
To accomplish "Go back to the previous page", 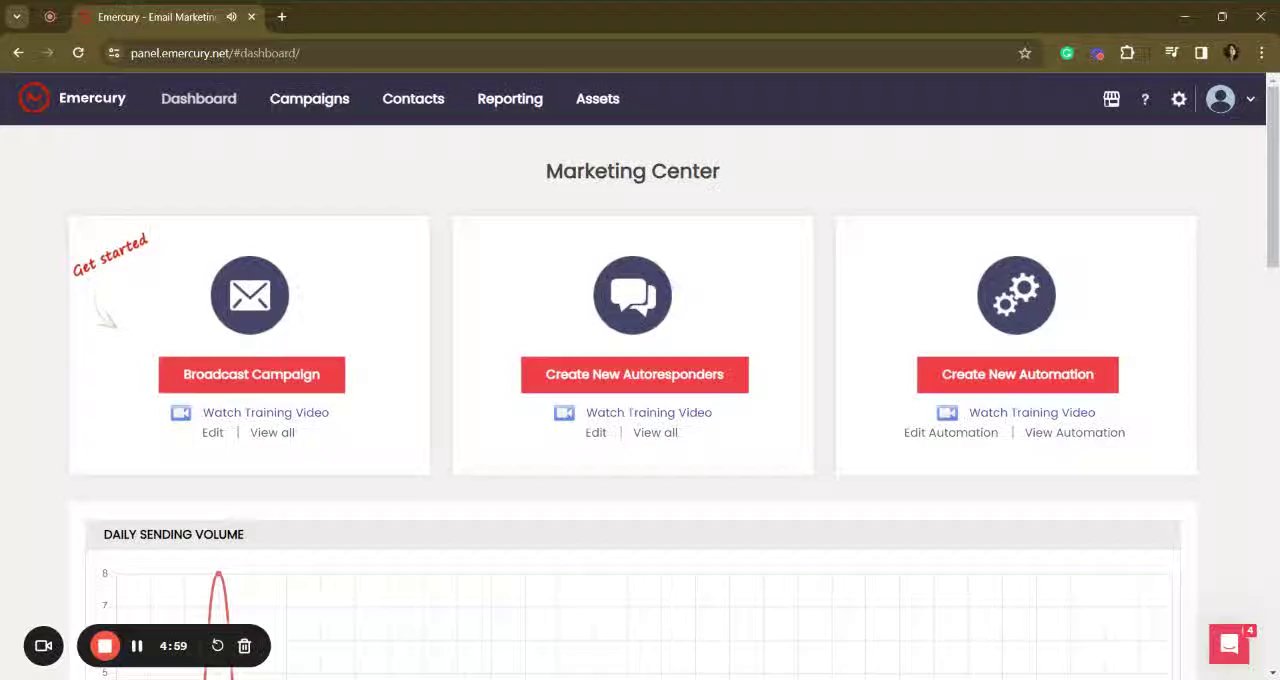I will 18,53.
